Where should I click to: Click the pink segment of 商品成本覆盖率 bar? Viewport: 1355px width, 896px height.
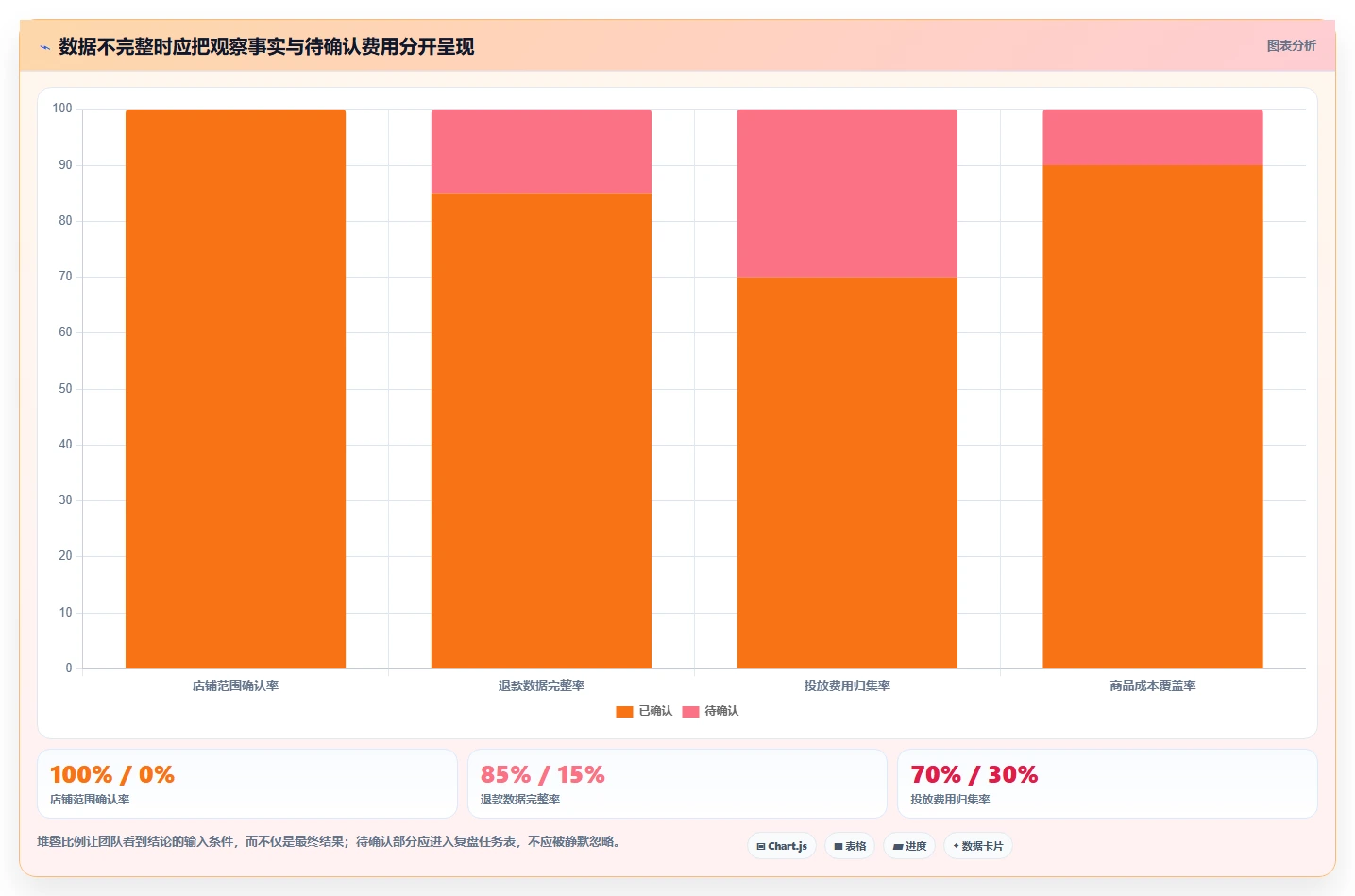click(x=1153, y=137)
